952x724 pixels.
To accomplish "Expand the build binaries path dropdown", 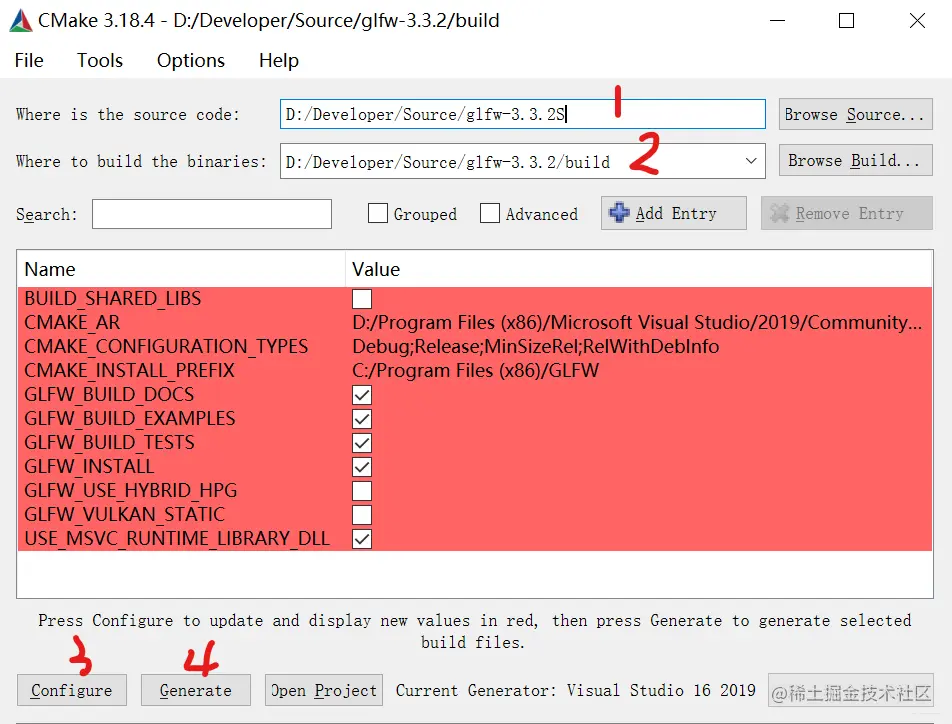I will 751,161.
